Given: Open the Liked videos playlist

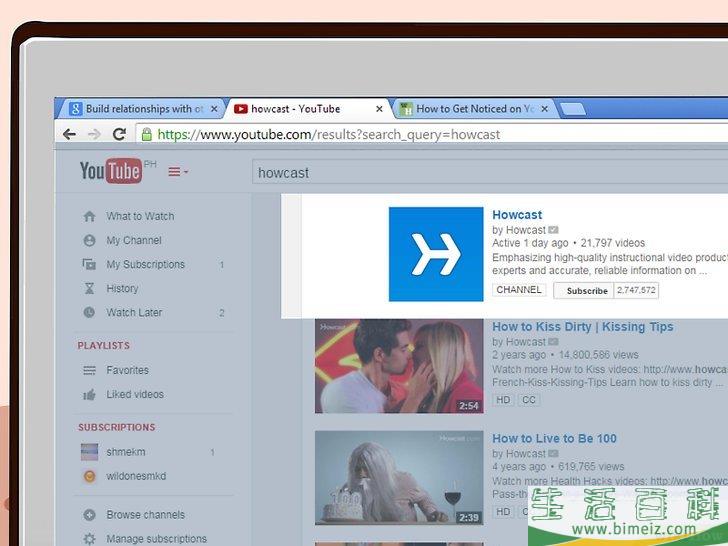Looking at the screenshot, I should pyautogui.click(x=135, y=395).
